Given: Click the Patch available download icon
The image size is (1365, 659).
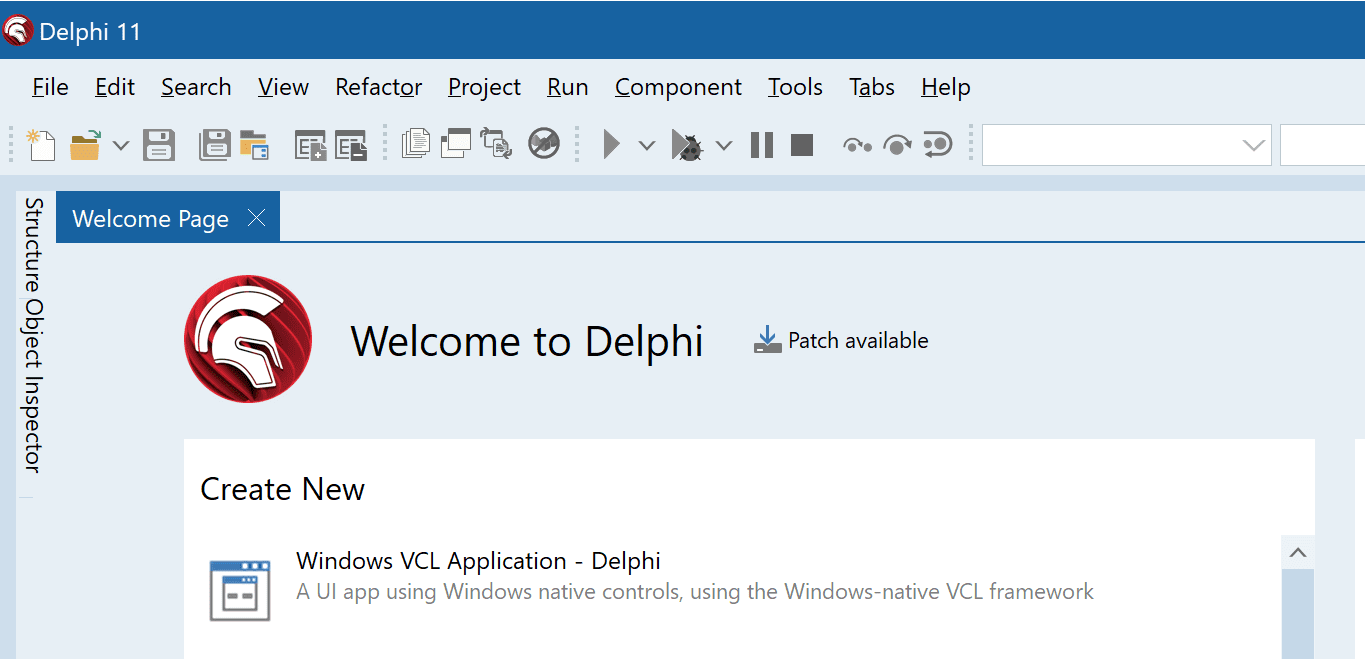Looking at the screenshot, I should [767, 340].
